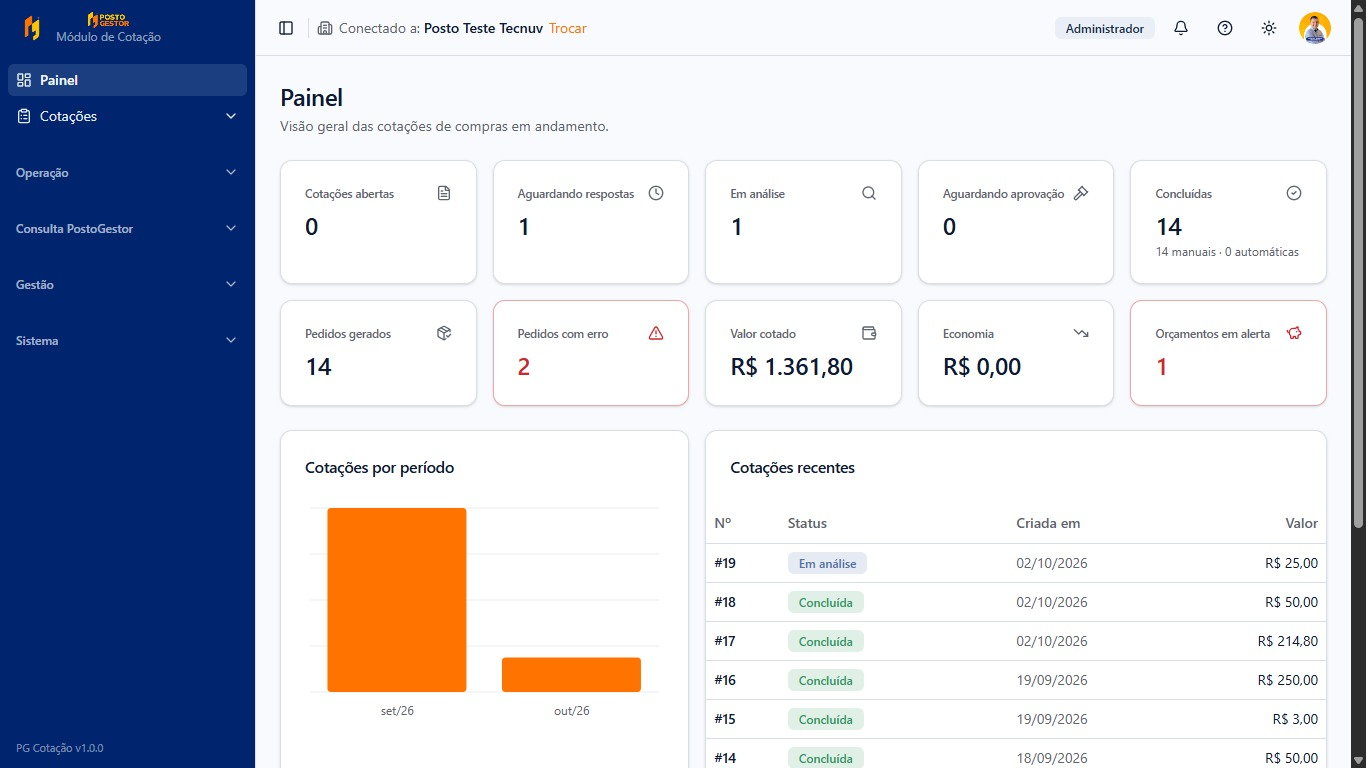Expand the Gestão section
This screenshot has width=1366, height=768.
point(127,284)
